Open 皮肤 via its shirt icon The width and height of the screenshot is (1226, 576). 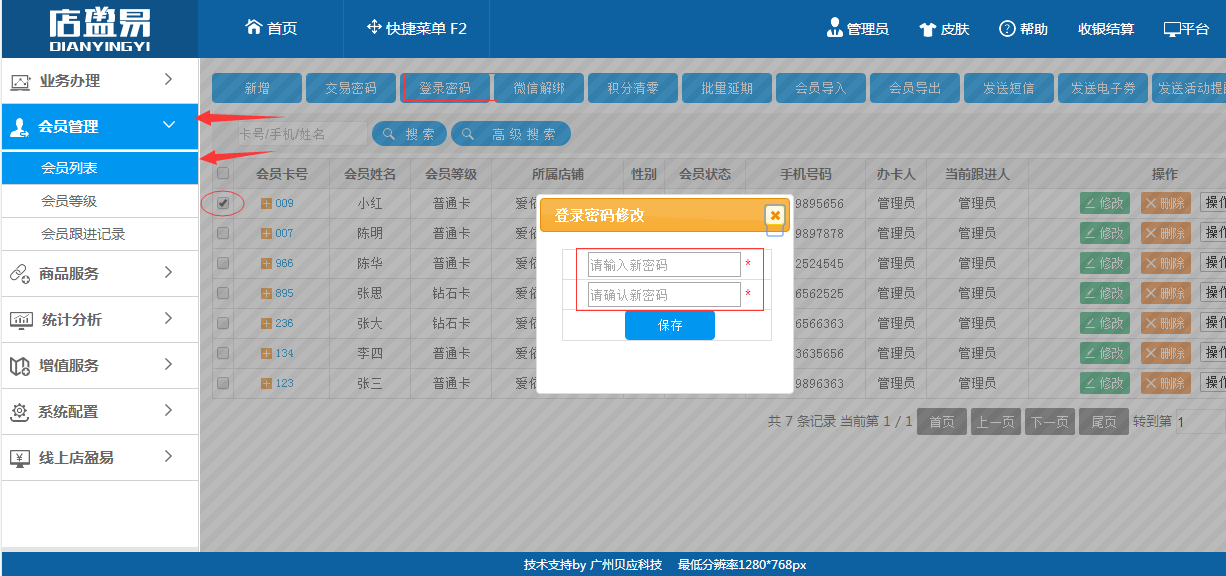(927, 29)
